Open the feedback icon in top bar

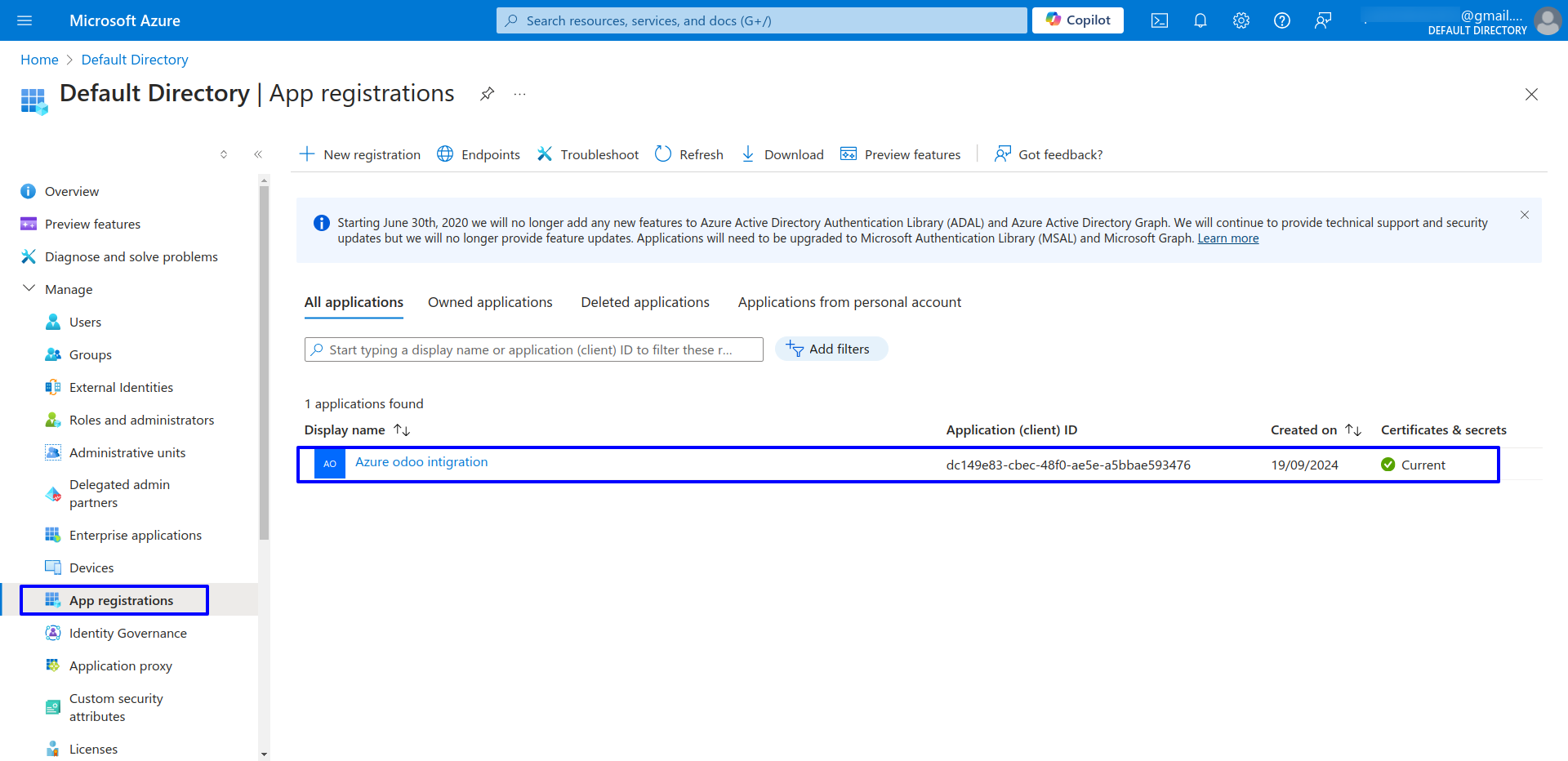[x=1322, y=20]
